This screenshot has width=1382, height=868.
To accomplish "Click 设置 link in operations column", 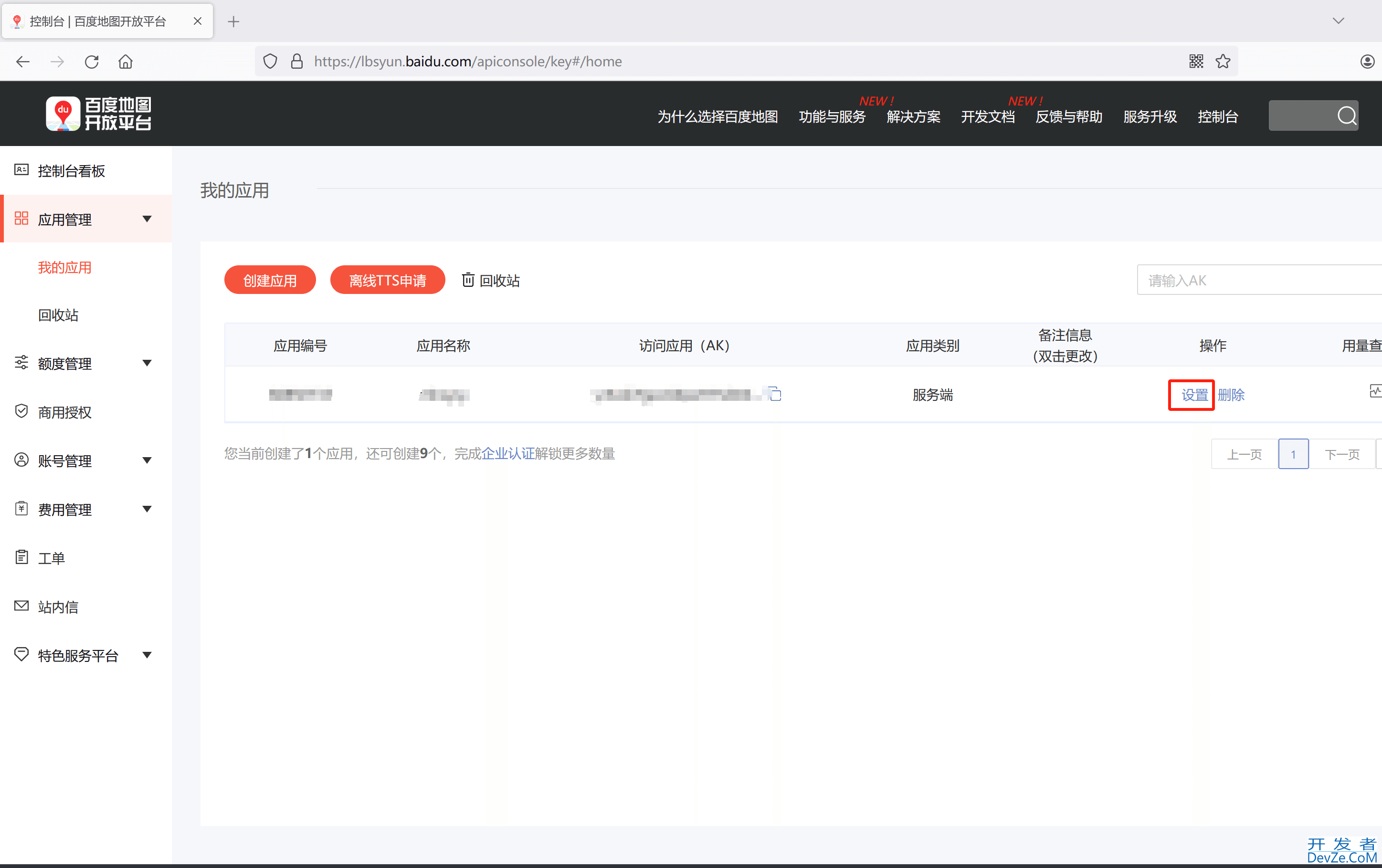I will (1194, 395).
